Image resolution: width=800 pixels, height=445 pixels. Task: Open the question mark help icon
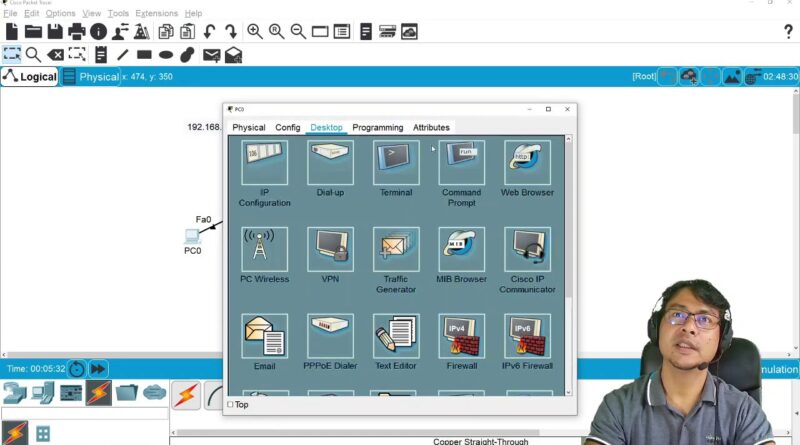788,32
